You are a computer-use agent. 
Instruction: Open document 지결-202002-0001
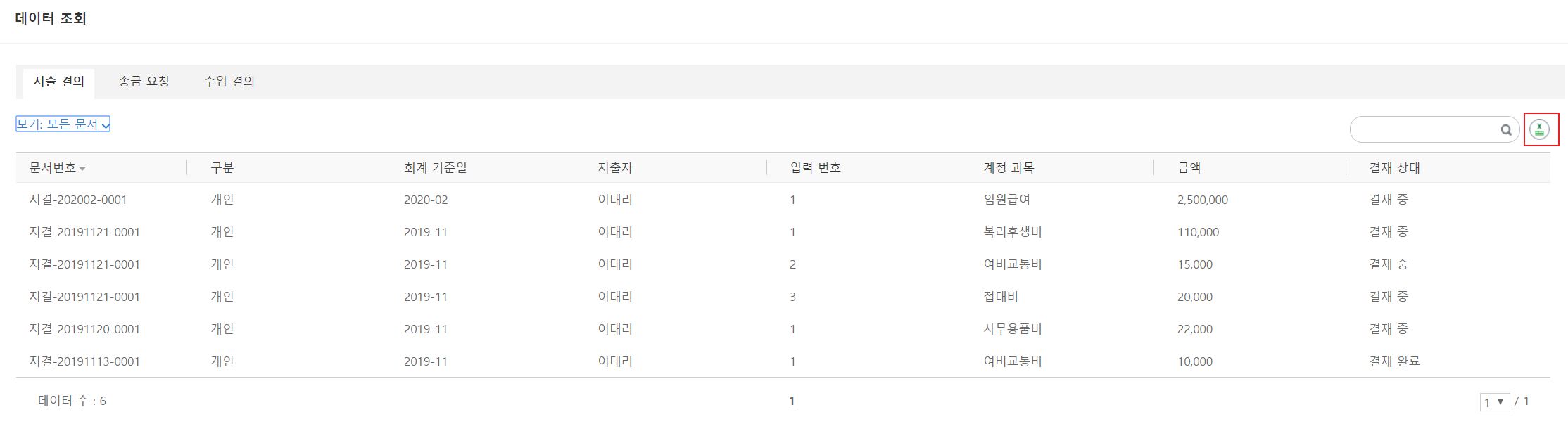78,200
